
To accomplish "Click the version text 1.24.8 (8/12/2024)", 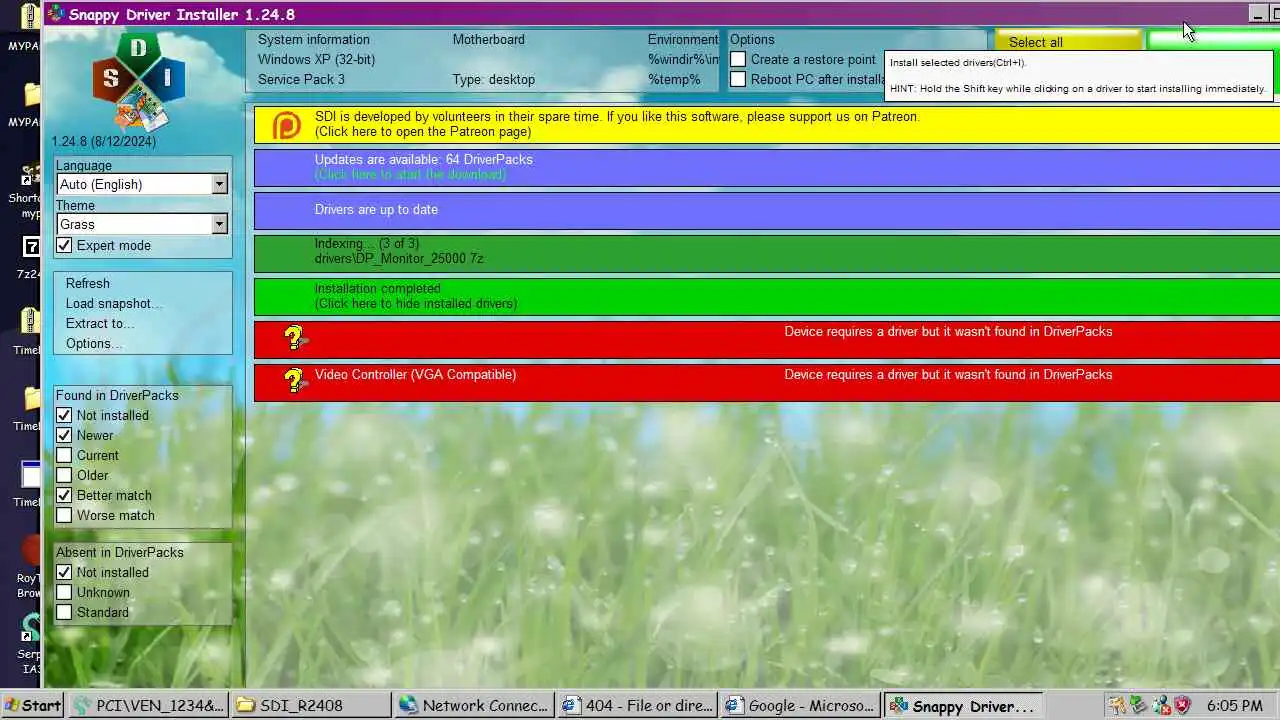I will [x=104, y=142].
